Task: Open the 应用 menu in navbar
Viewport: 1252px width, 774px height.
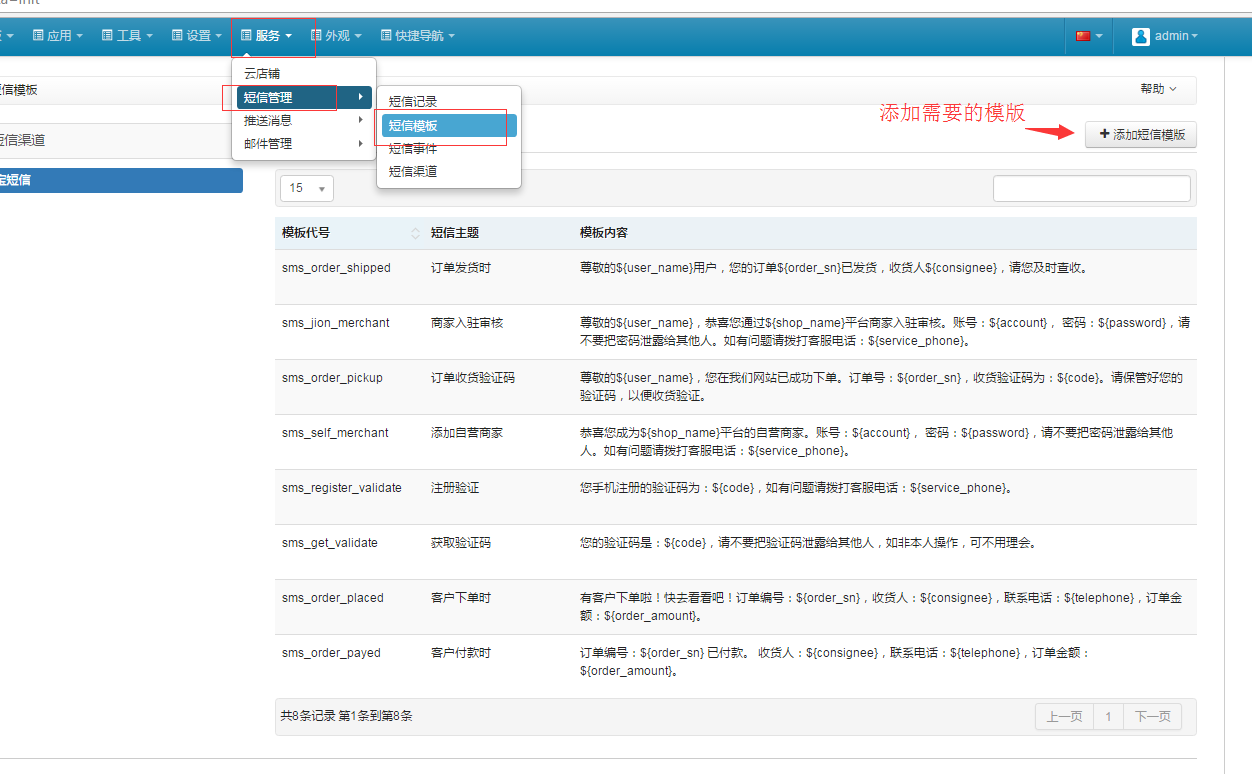Action: pos(58,36)
